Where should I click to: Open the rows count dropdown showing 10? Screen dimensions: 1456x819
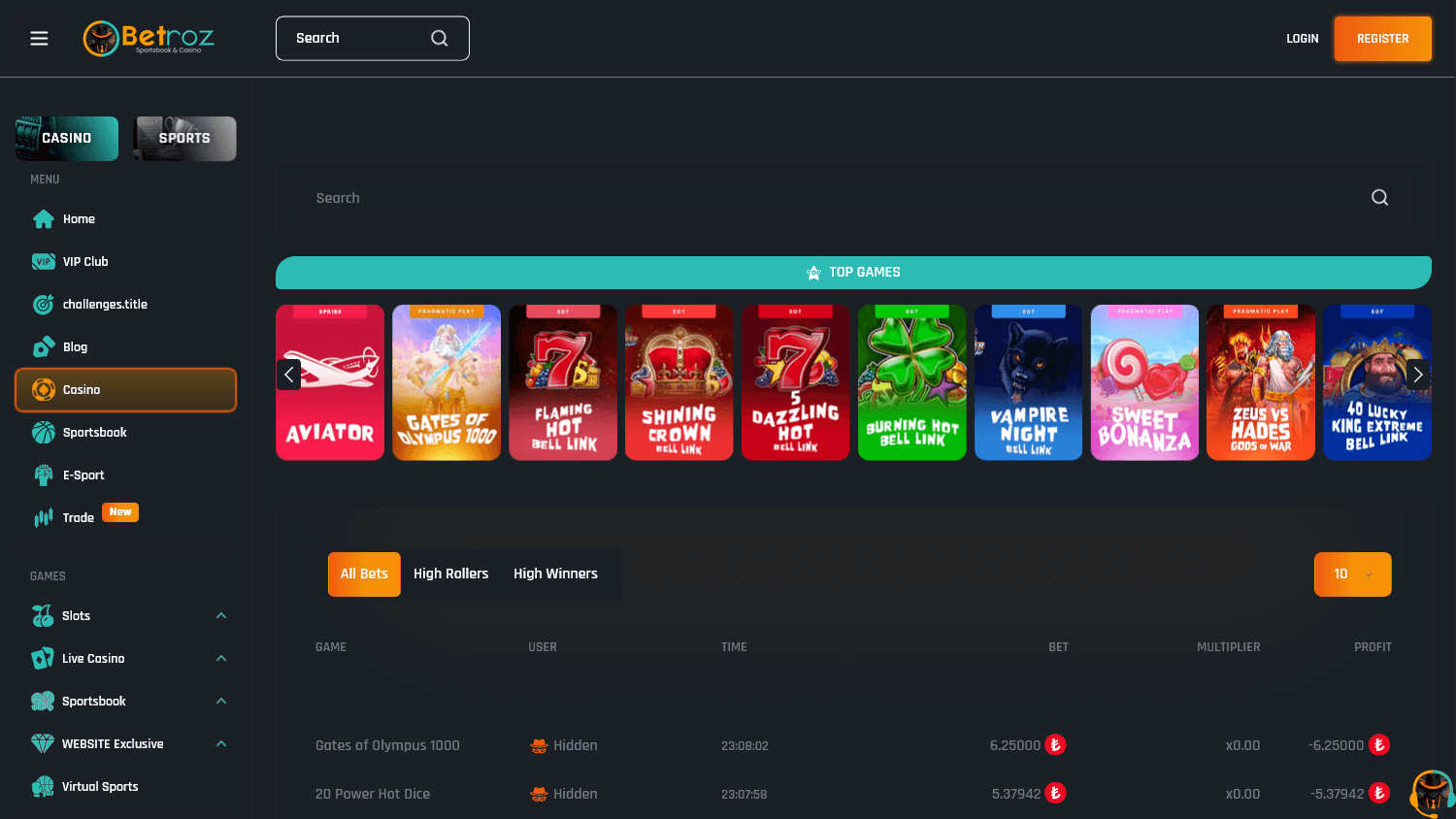(1352, 574)
